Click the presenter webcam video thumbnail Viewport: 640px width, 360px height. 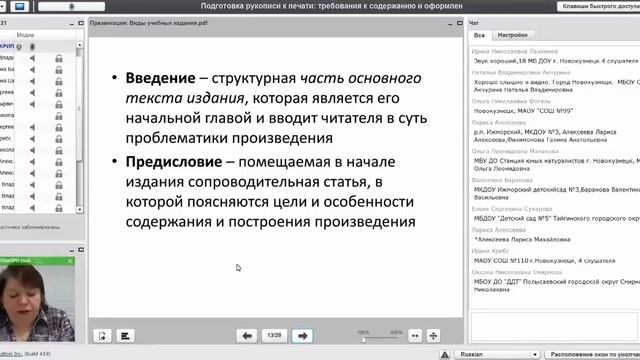[37, 303]
